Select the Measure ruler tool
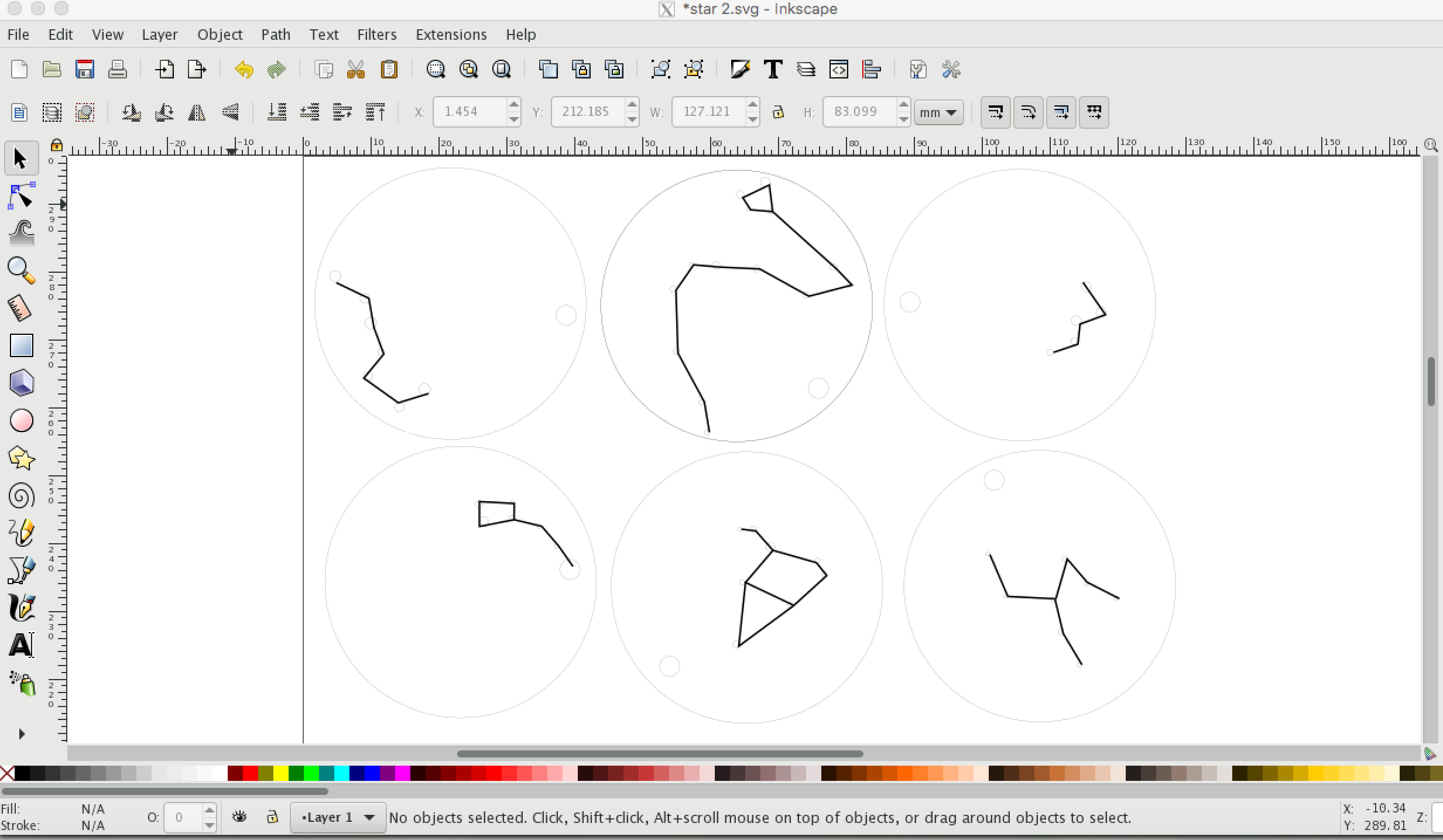This screenshot has width=1443, height=840. (x=20, y=308)
